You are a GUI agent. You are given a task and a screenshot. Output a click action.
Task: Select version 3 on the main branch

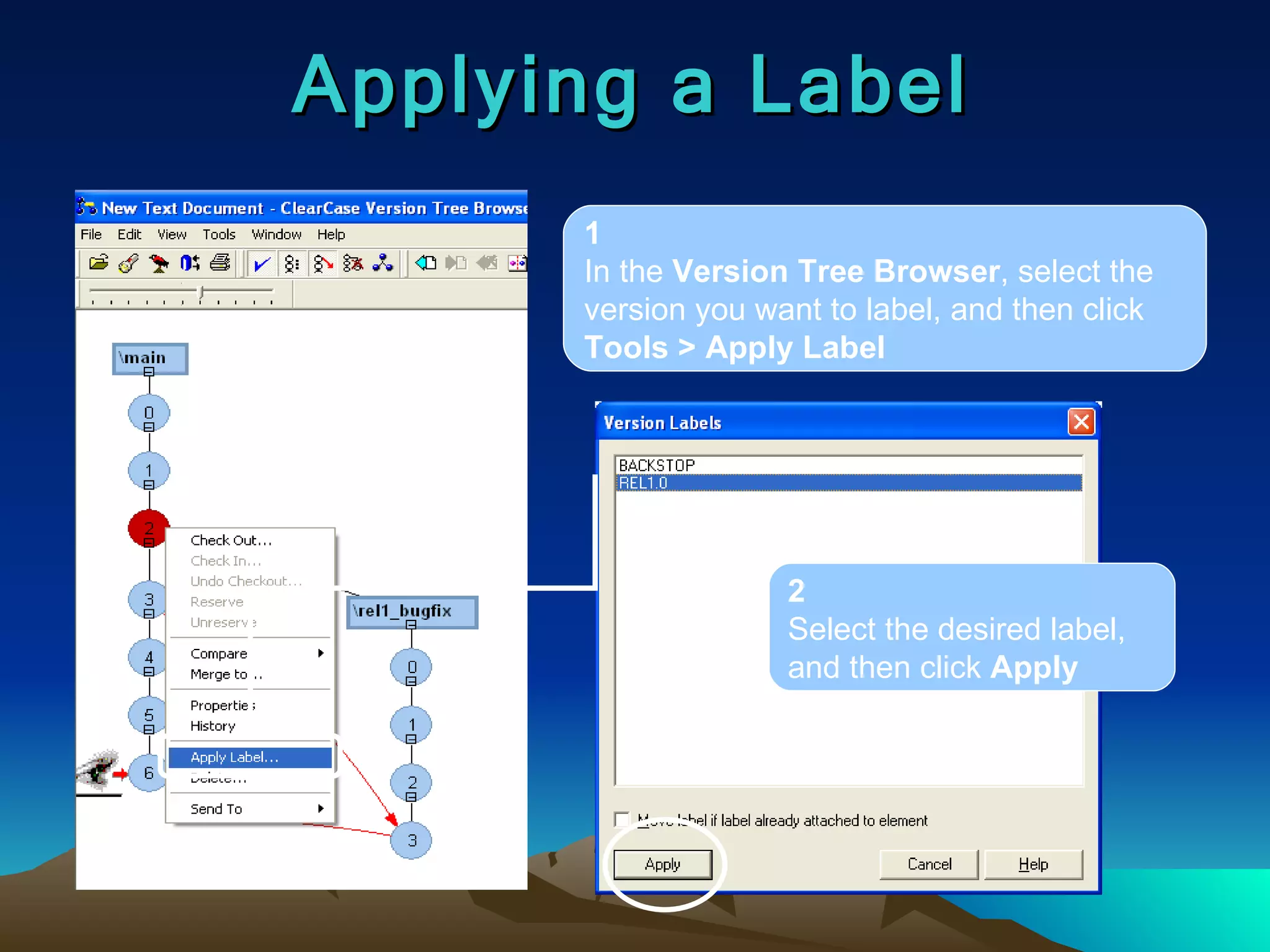click(148, 599)
